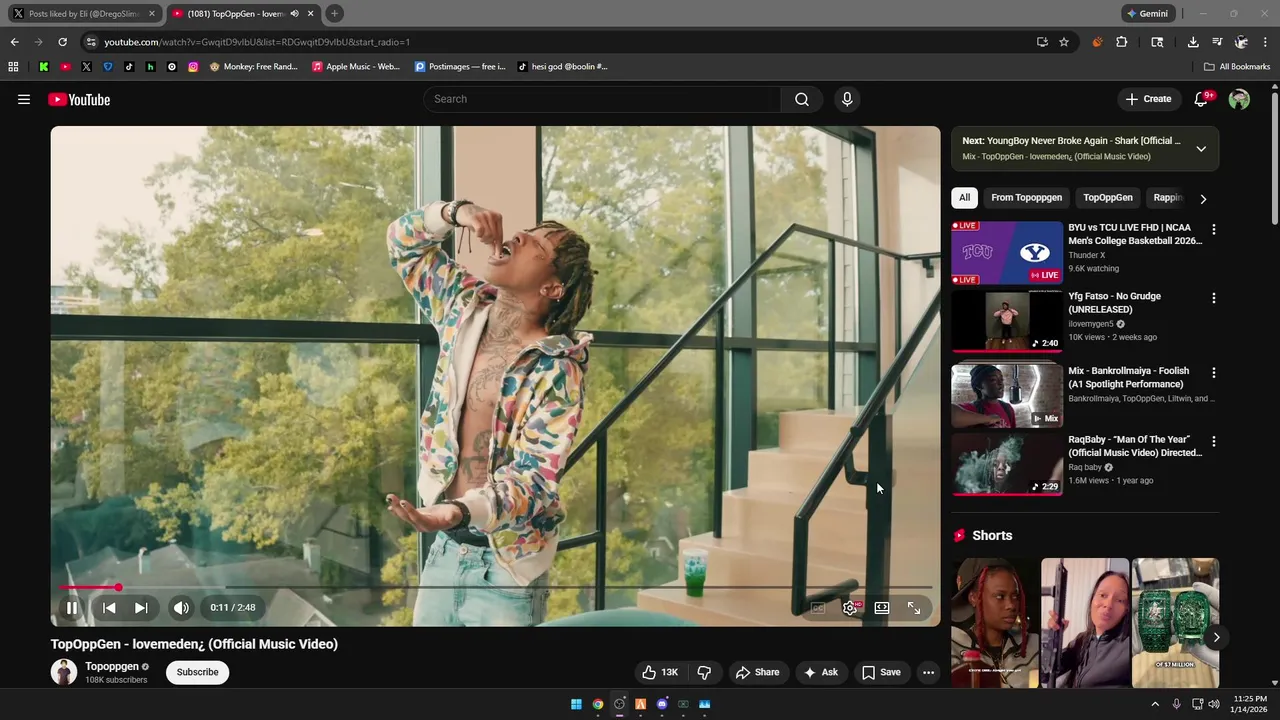Select the From Topoppgen chip
Viewport: 1280px width, 720px height.
tap(1026, 197)
